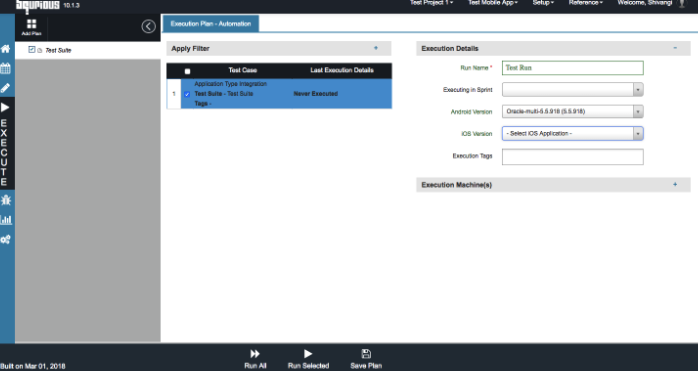This screenshot has height=371, width=698.
Task: Uncheck the Test Suite row checkbox
Action: (187, 94)
